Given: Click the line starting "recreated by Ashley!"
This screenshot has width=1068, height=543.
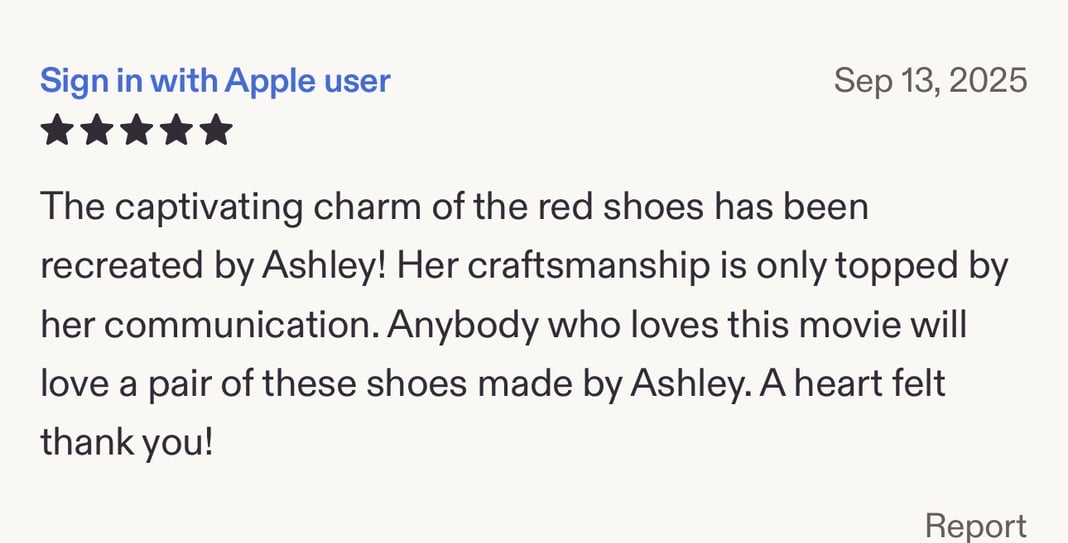Looking at the screenshot, I should 524,267.
